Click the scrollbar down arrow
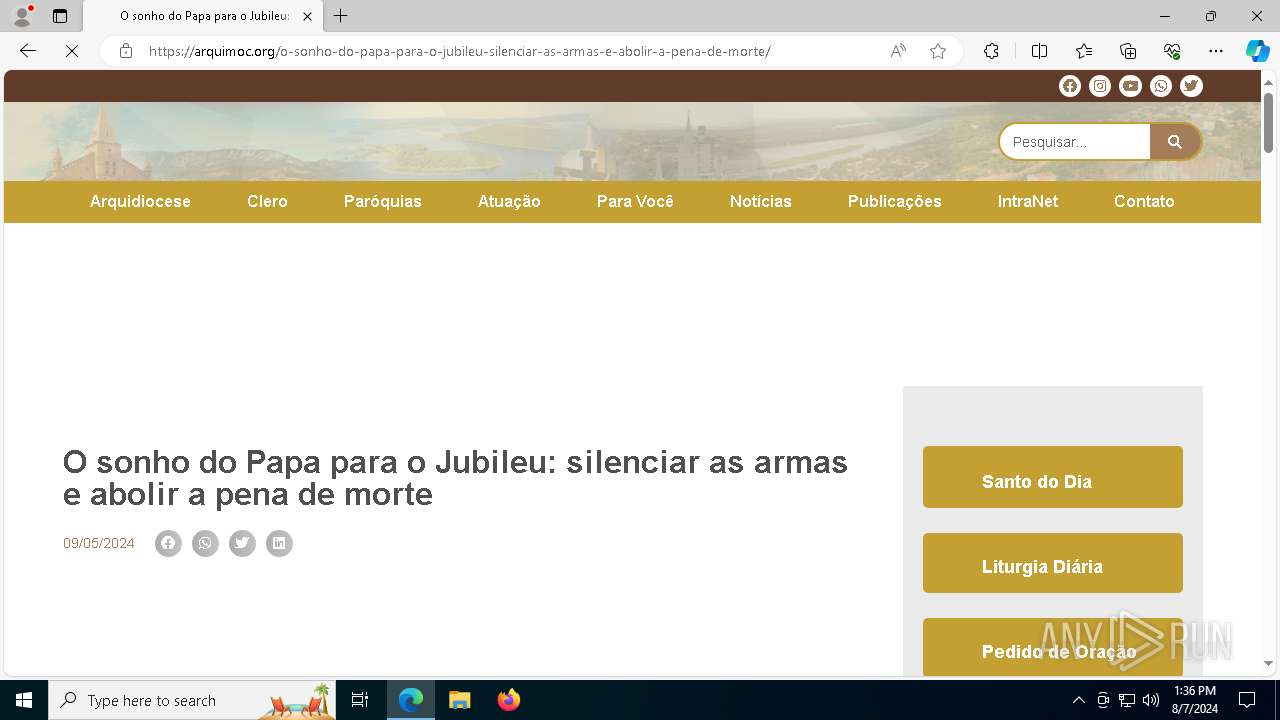The image size is (1280, 720). (1268, 663)
